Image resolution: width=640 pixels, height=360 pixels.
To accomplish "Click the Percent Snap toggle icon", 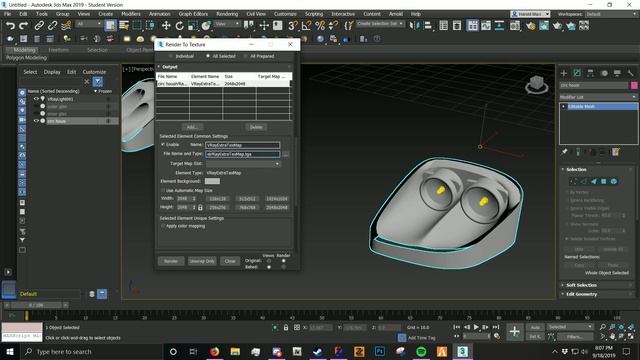I will tap(320, 26).
